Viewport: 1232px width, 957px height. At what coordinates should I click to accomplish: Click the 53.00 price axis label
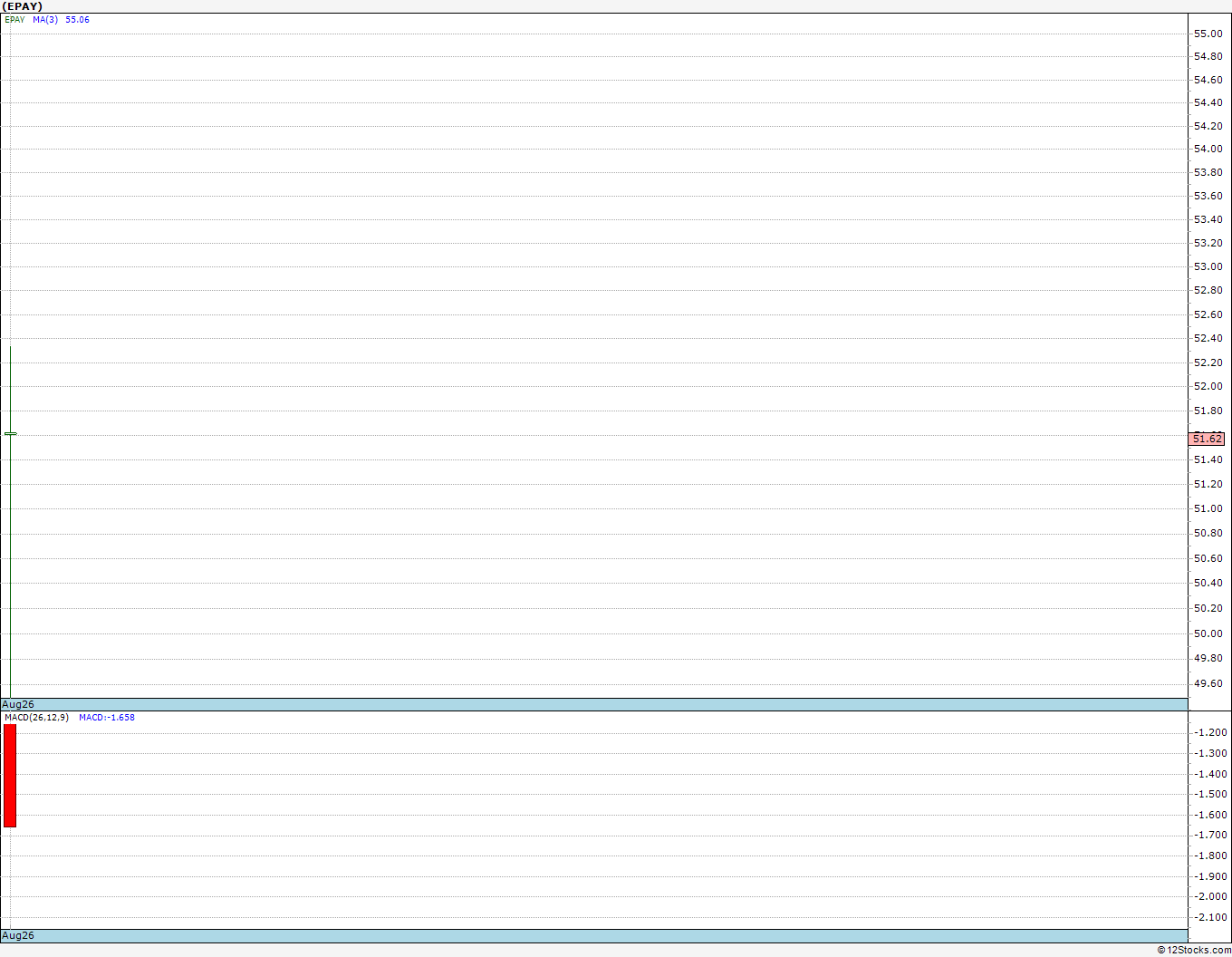[x=1208, y=266]
